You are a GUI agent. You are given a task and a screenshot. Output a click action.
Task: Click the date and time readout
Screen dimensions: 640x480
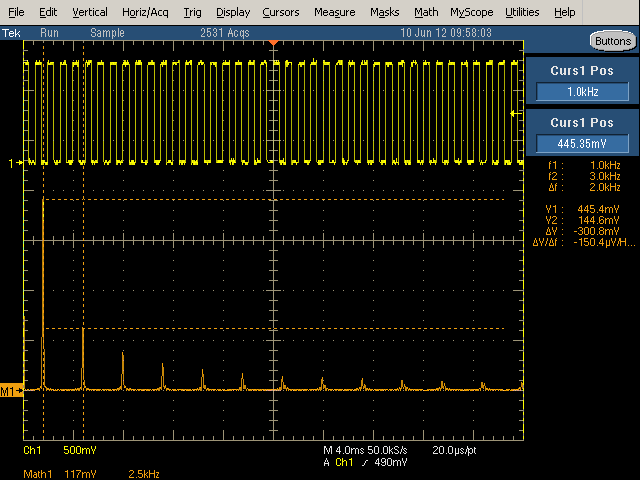coord(446,33)
